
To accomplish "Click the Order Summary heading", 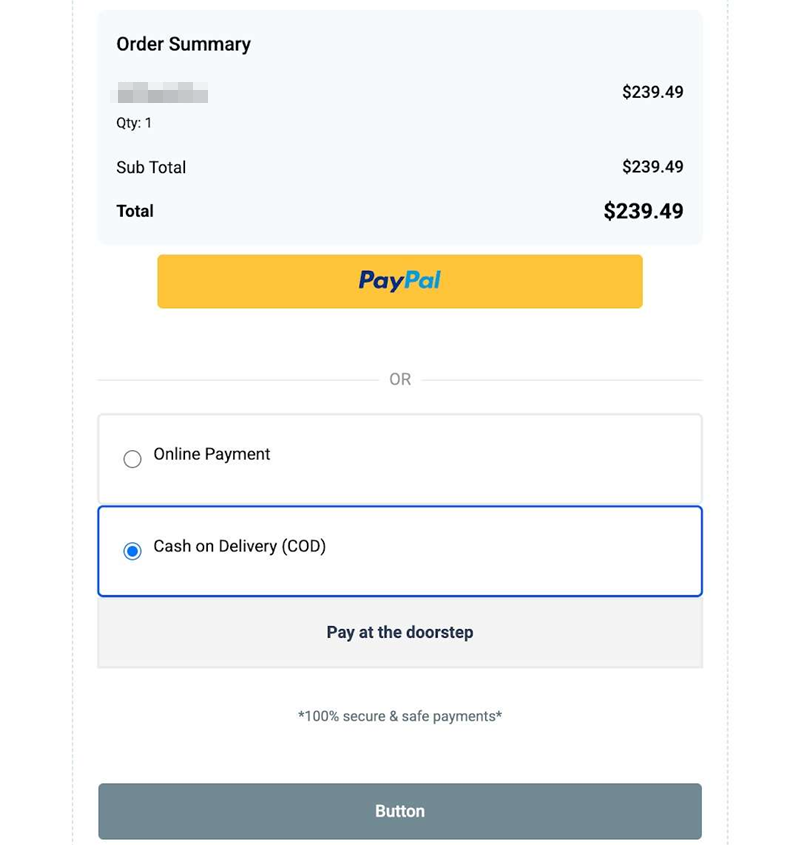I will (x=183, y=44).
